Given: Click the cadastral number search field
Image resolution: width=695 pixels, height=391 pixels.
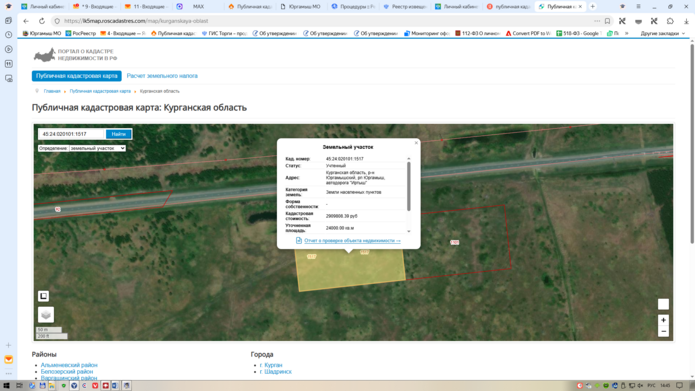Looking at the screenshot, I should [x=71, y=134].
